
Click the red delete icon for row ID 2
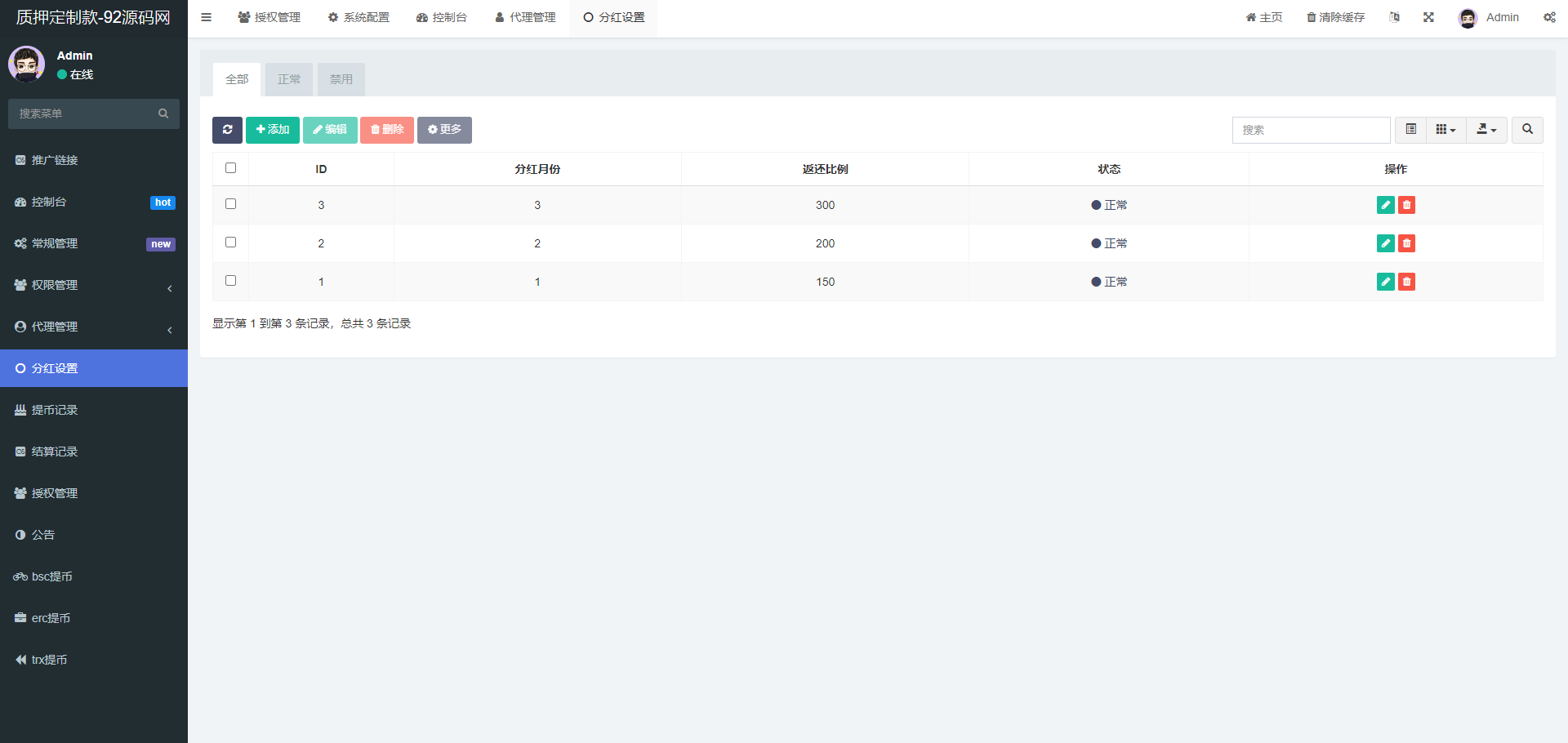click(x=1406, y=243)
